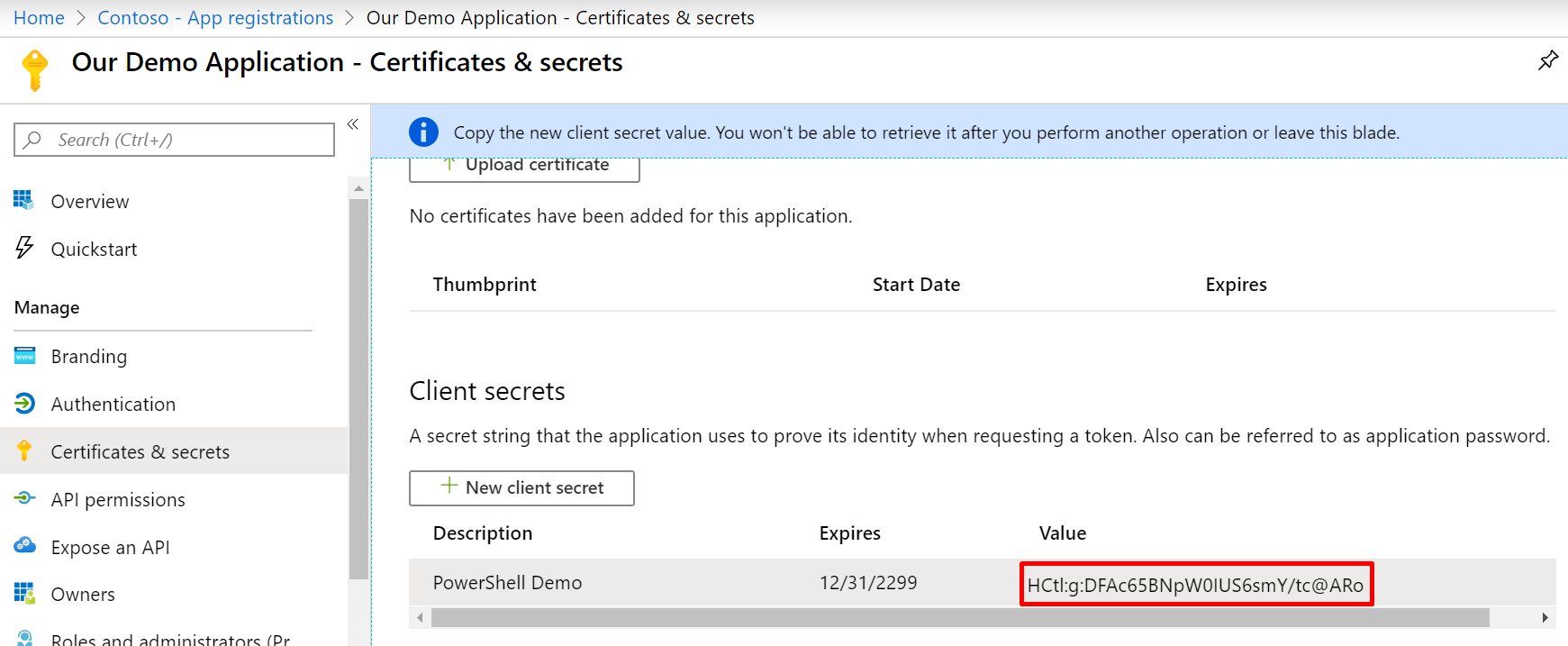Go to Home breadcrumb link
This screenshot has width=1568, height=646.
(x=39, y=18)
